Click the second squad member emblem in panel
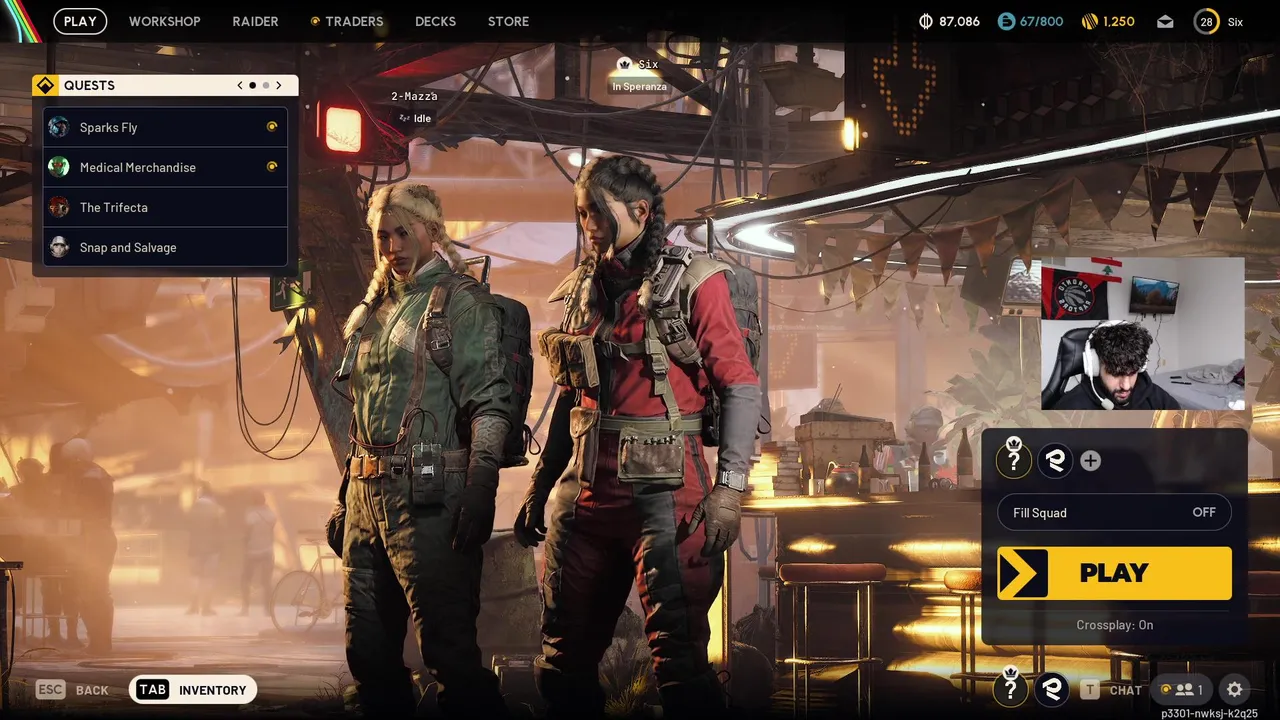Image resolution: width=1280 pixels, height=720 pixels. (1055, 460)
